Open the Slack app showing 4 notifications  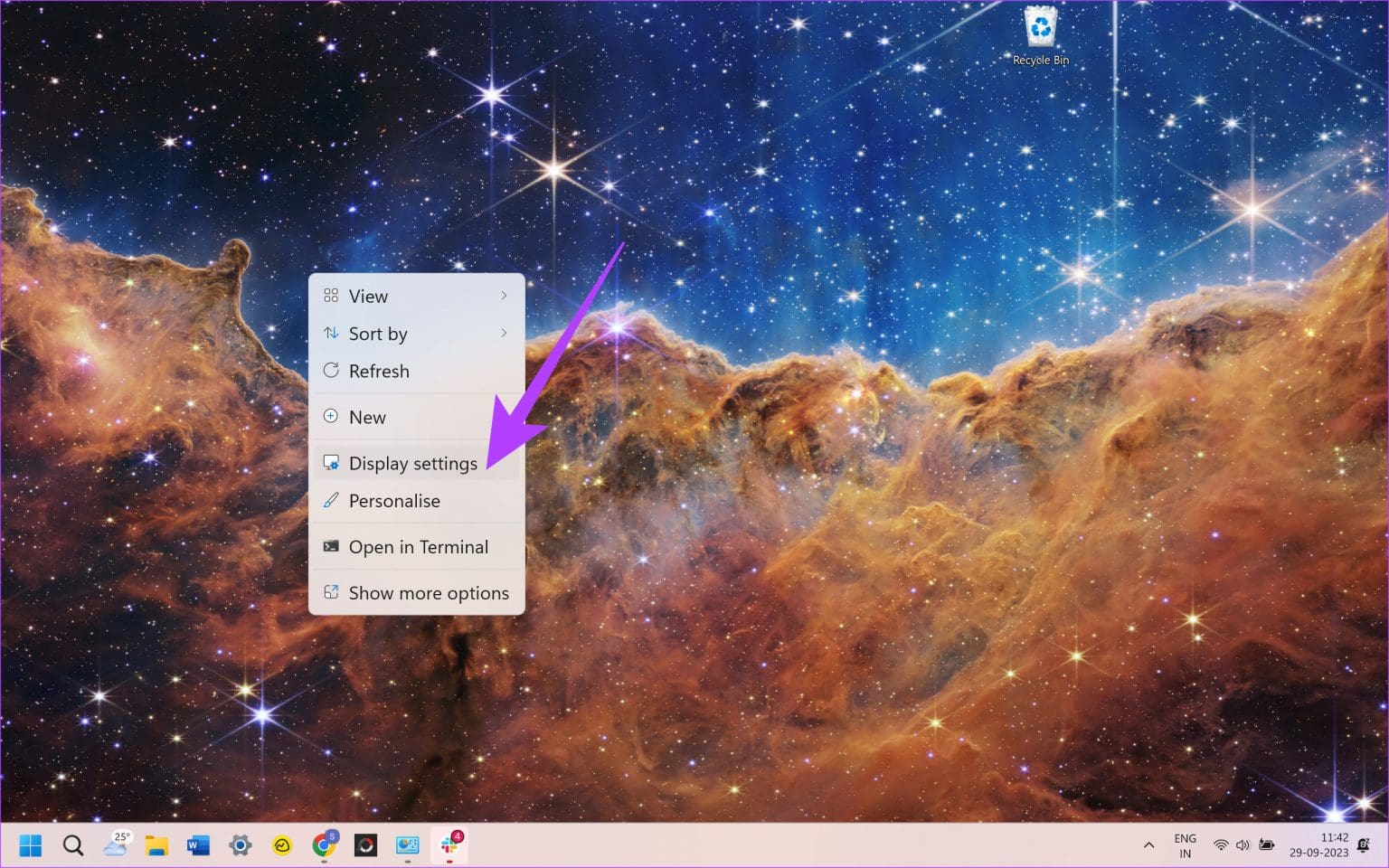449,846
